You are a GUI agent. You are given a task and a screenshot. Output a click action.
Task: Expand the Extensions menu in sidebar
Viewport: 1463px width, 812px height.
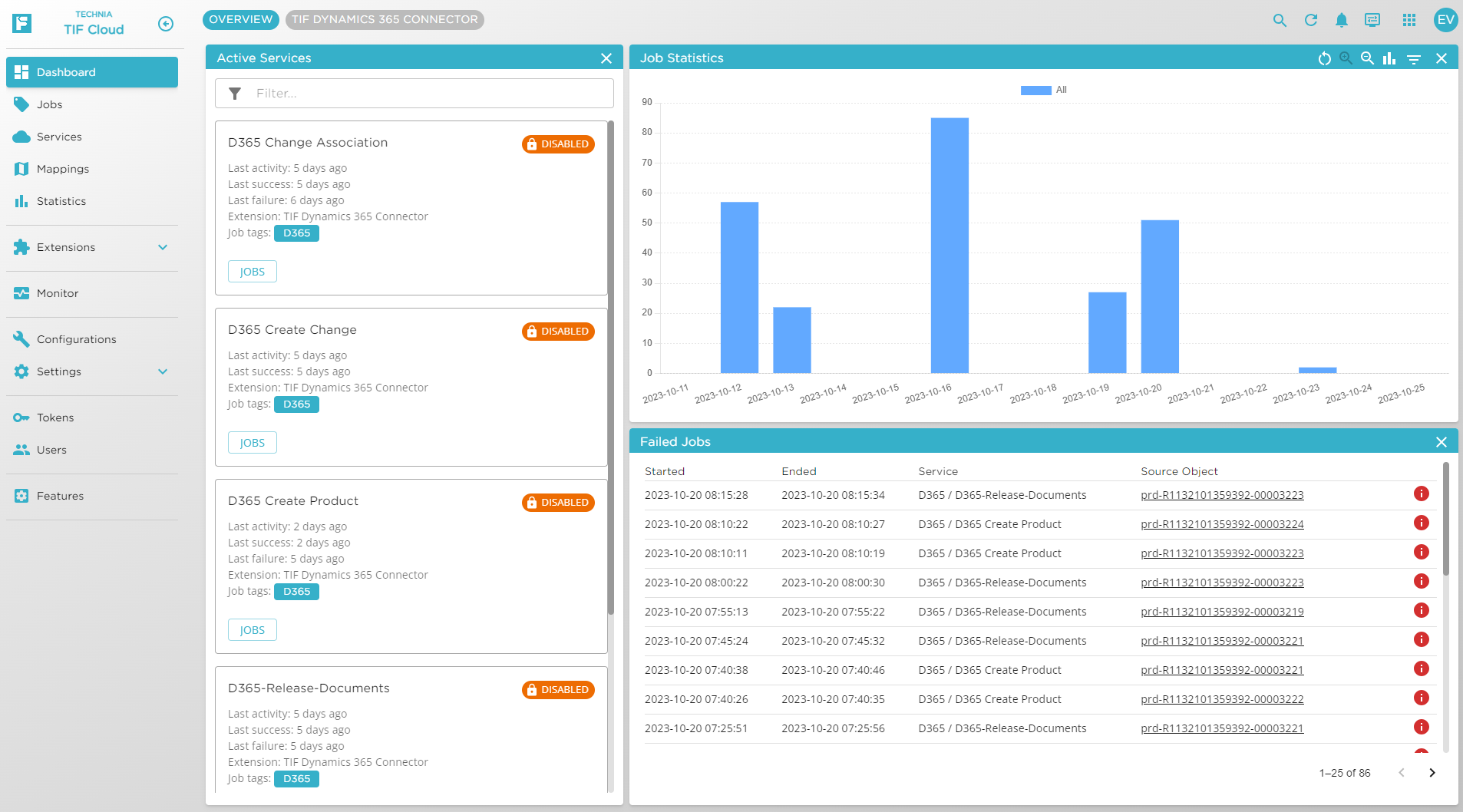163,247
